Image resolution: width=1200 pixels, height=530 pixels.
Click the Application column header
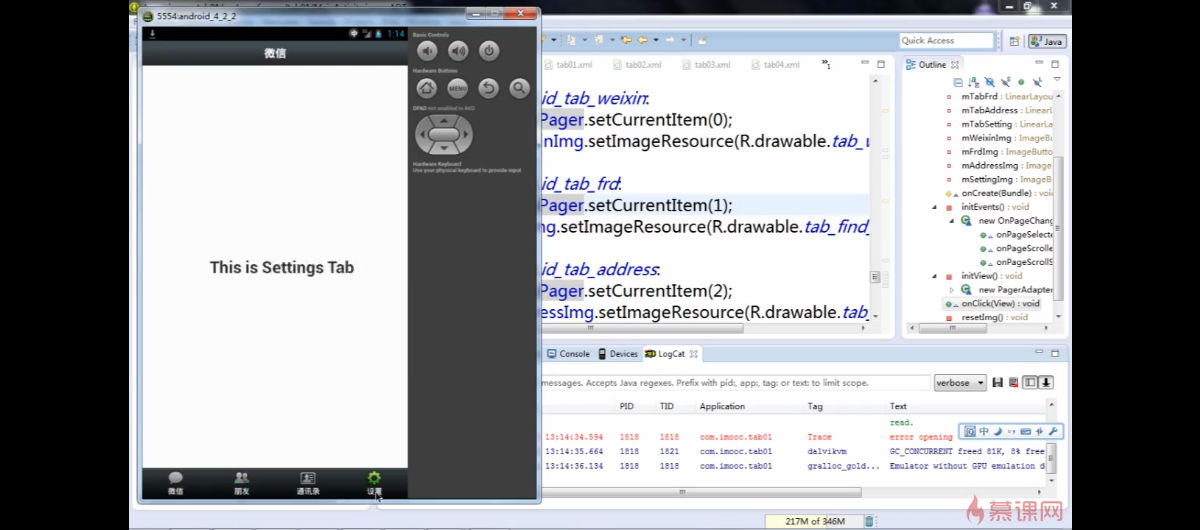point(722,406)
